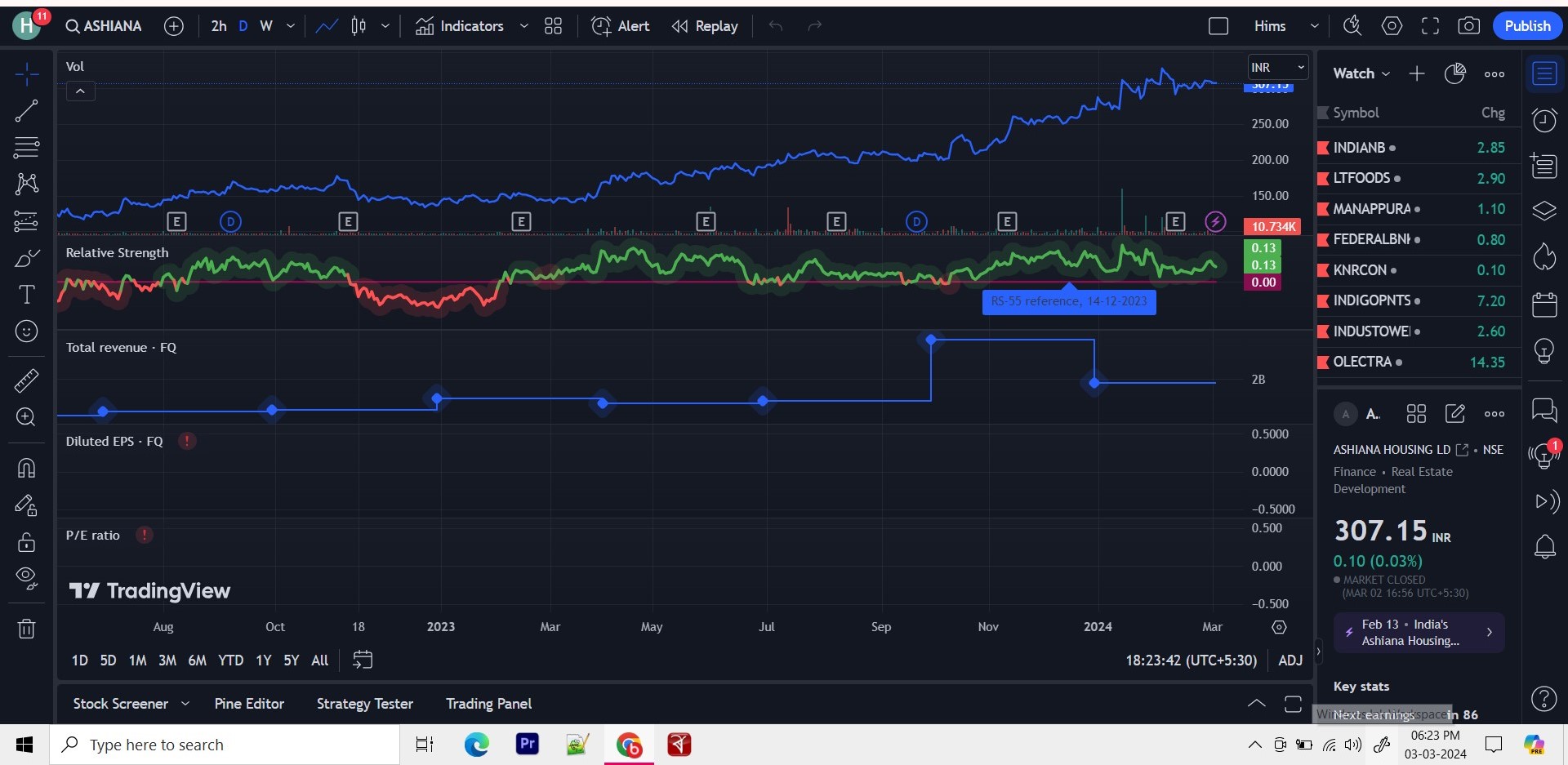Add symbol to the watchlist
Viewport: 1568px width, 765px height.
click(x=1417, y=73)
